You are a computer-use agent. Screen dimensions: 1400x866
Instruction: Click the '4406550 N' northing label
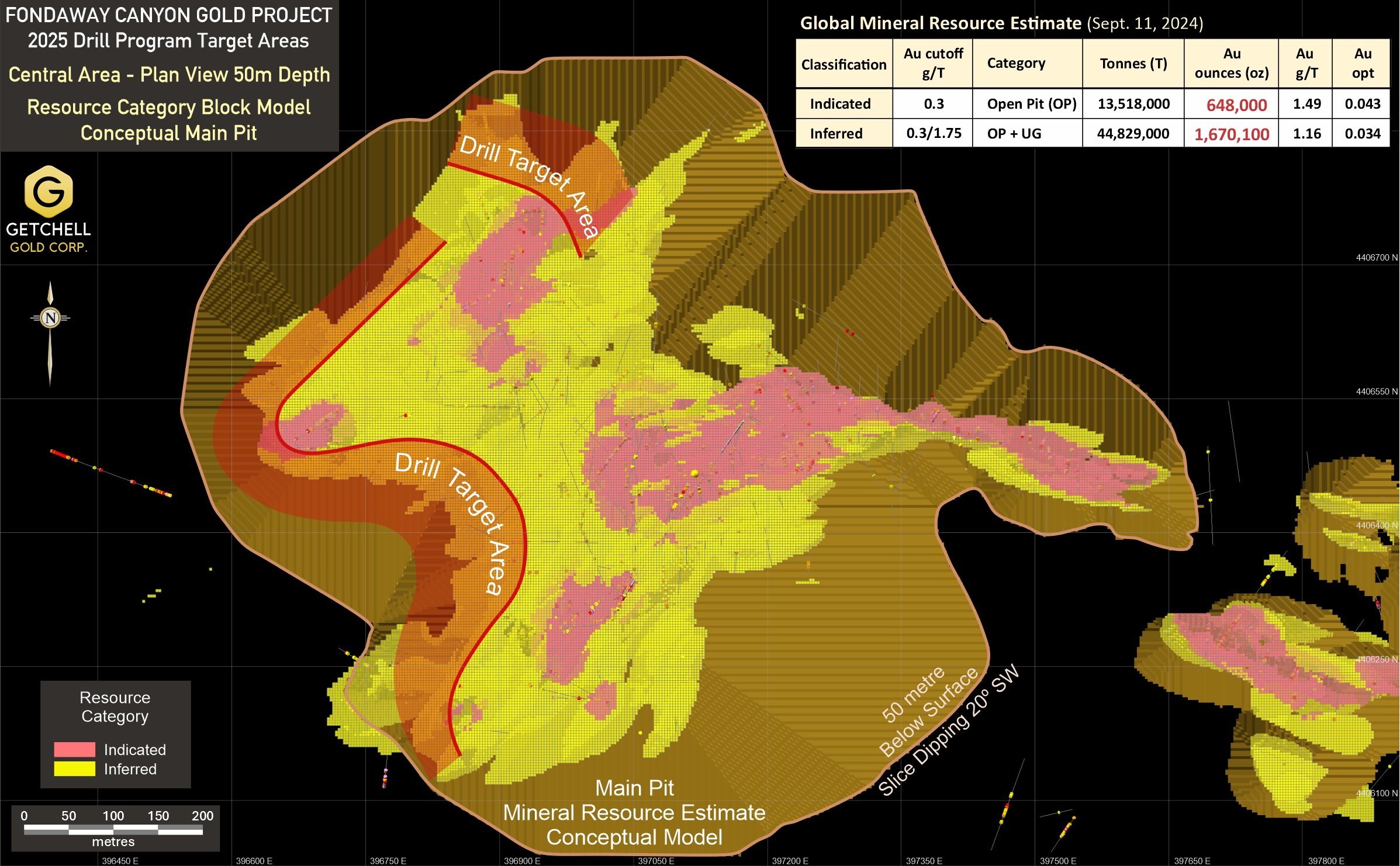click(x=1377, y=392)
